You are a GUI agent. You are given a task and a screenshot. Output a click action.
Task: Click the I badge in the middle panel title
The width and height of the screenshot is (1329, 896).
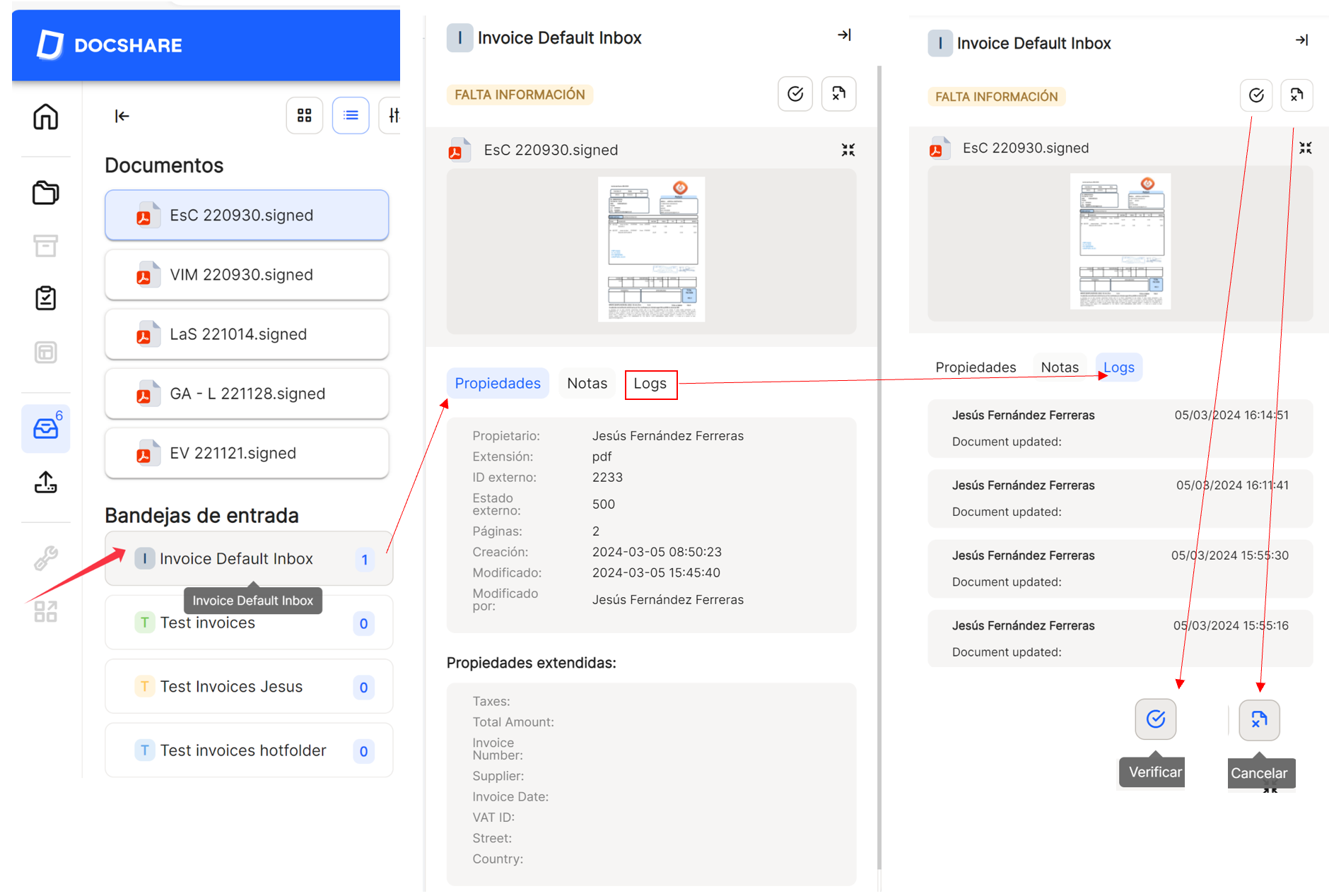point(459,37)
